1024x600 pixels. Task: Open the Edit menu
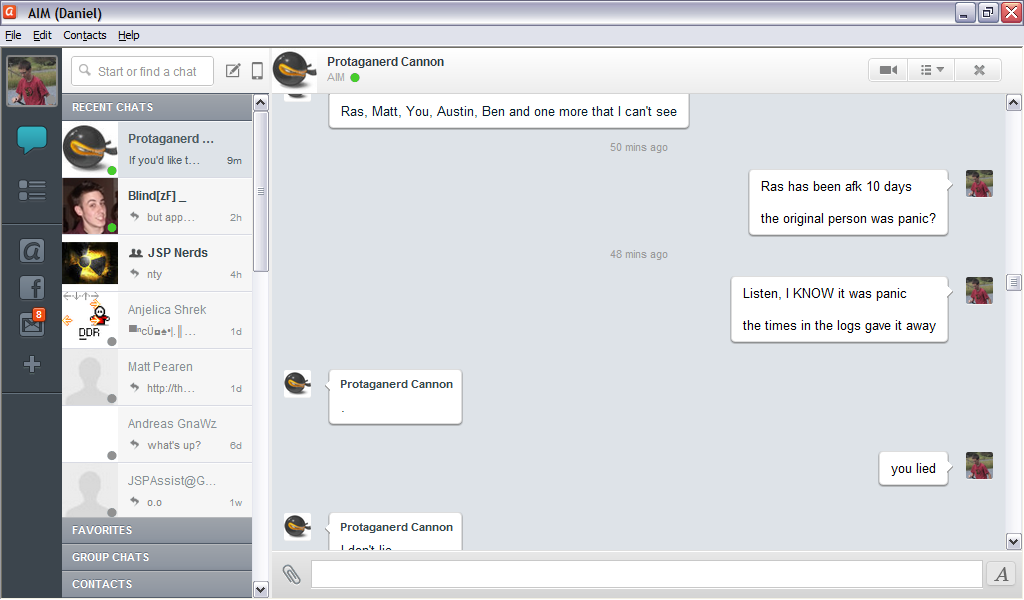(x=42, y=35)
